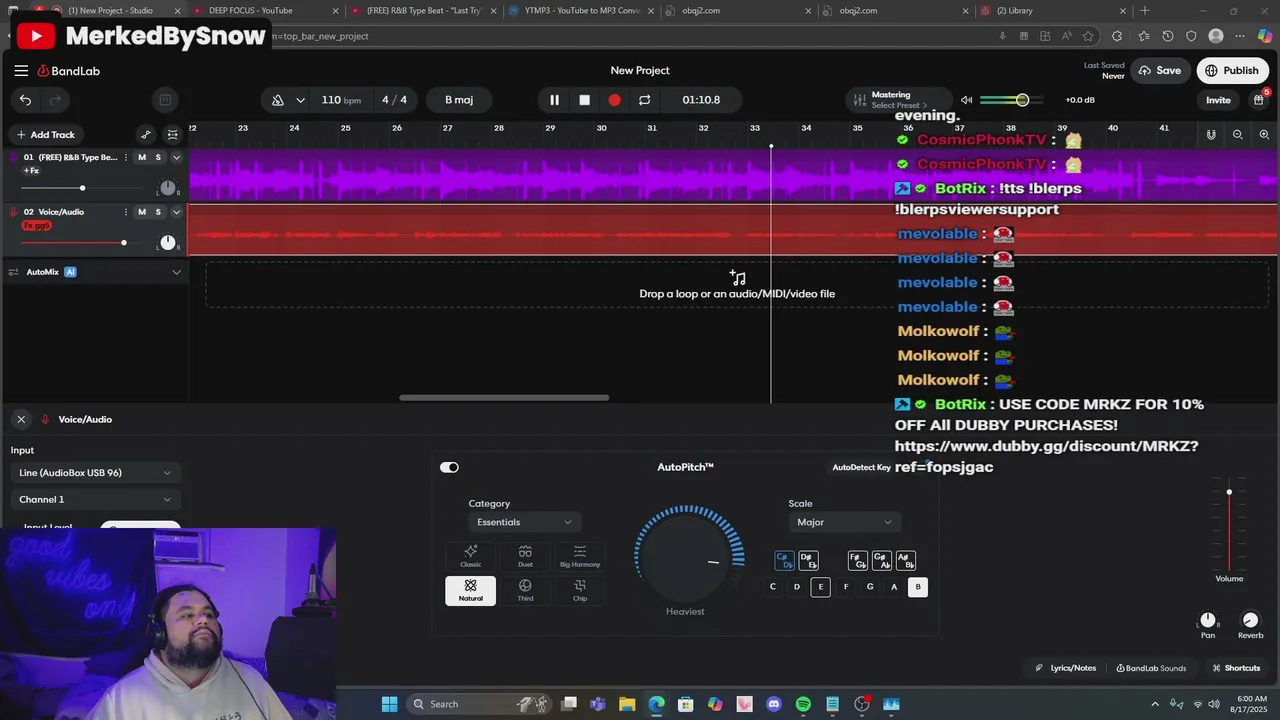The width and height of the screenshot is (1280, 720).
Task: Edit the 110 bpm tempo value
Action: coord(341,100)
